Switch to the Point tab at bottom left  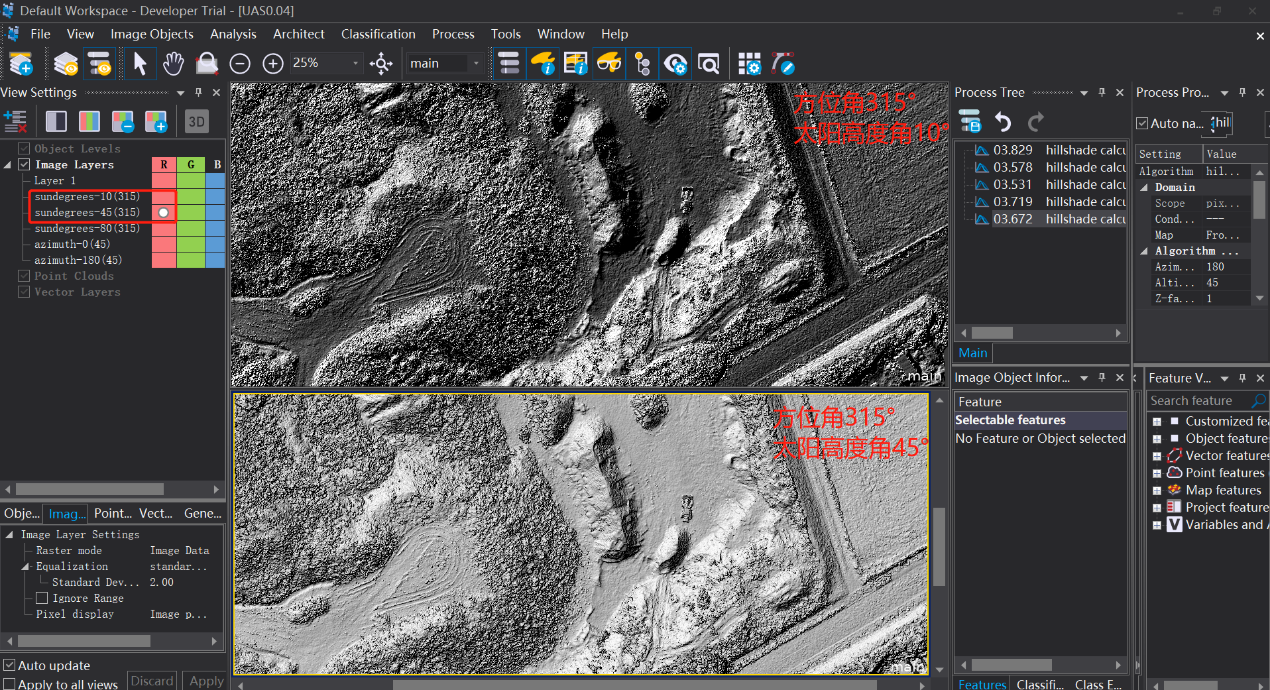click(112, 513)
